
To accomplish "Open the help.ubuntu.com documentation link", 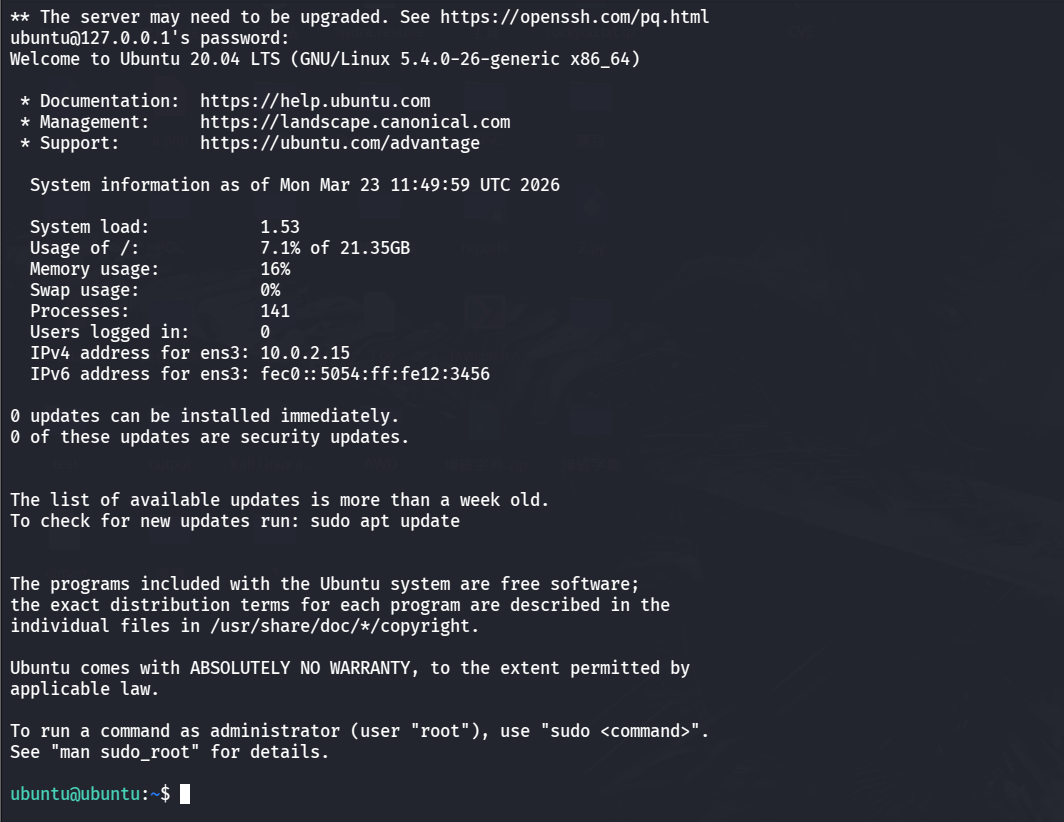I will 315,101.
